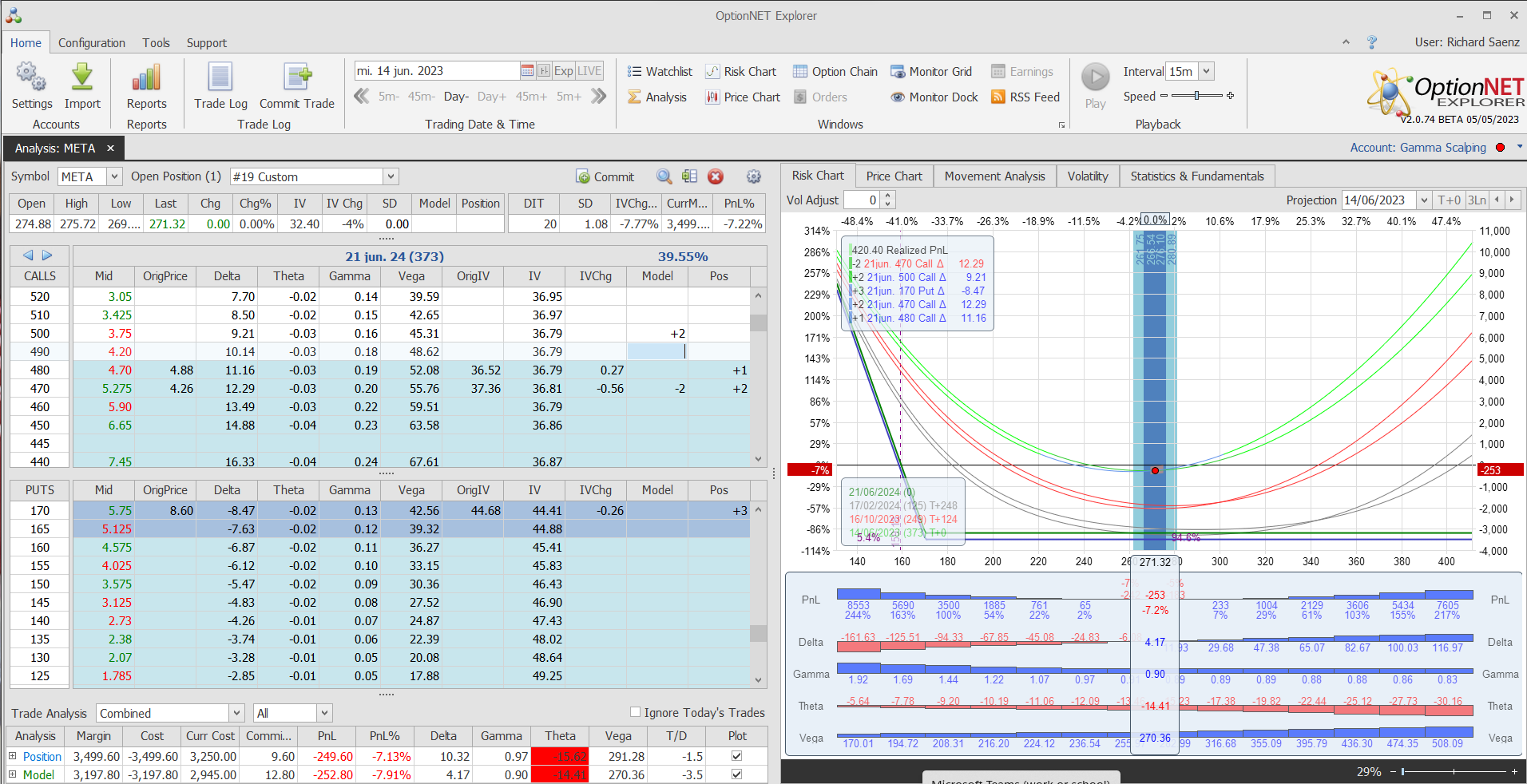Select the 490 call Model cell
Viewport: 1527px width, 784px height.
(x=656, y=351)
